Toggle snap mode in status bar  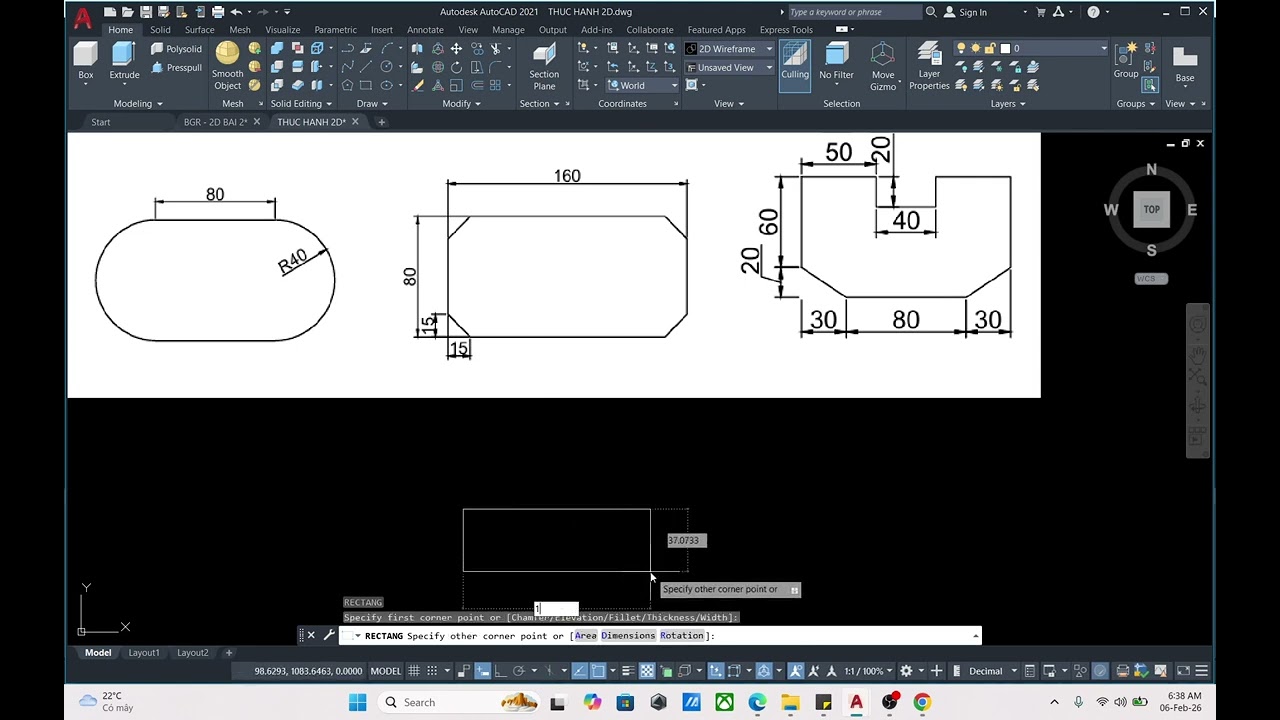(x=432, y=671)
